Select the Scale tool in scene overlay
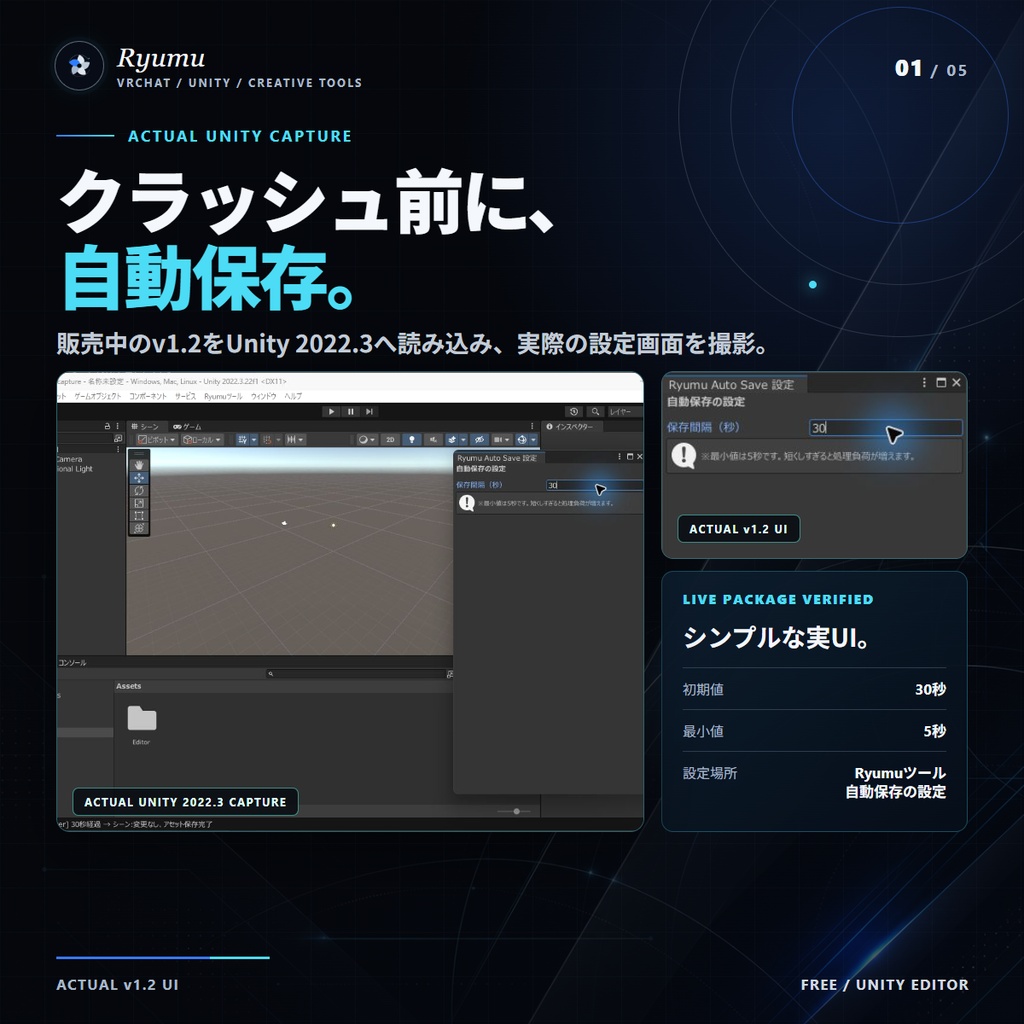The height and width of the screenshot is (1024, 1024). [x=138, y=503]
